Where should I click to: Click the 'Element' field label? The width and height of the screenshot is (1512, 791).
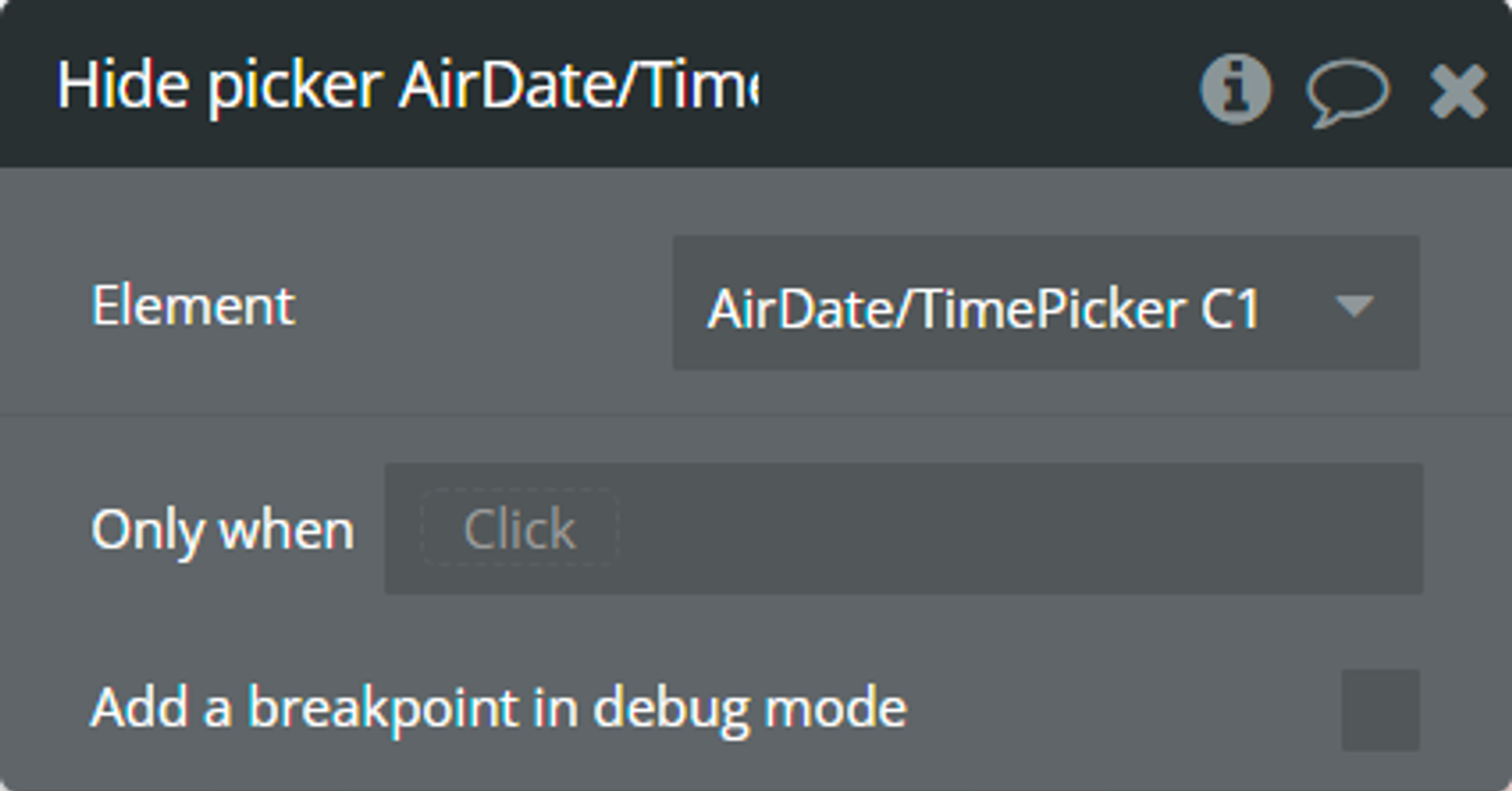(193, 306)
